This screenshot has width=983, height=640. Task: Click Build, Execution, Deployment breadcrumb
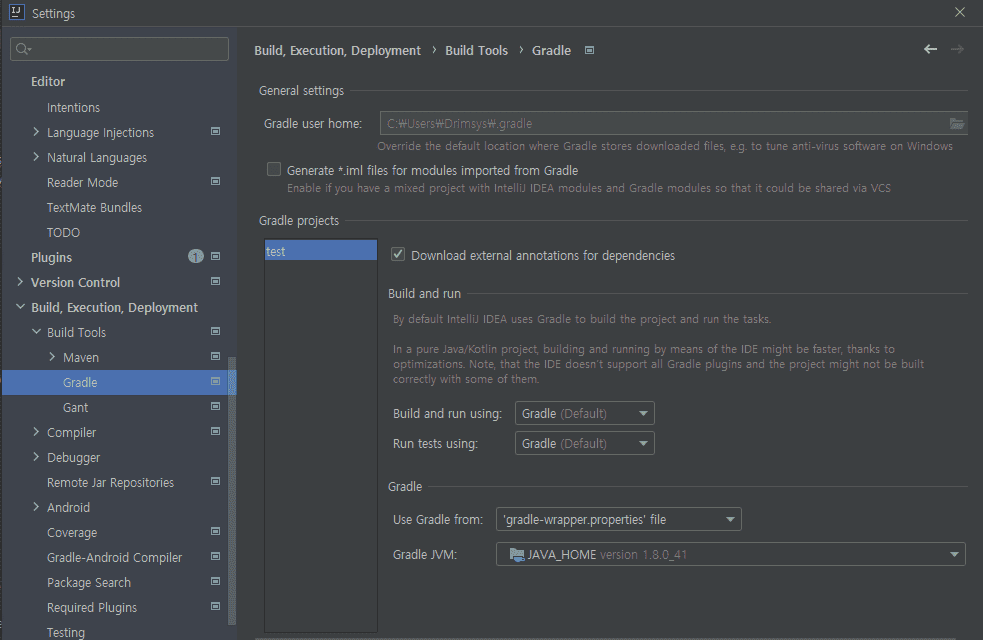point(337,50)
